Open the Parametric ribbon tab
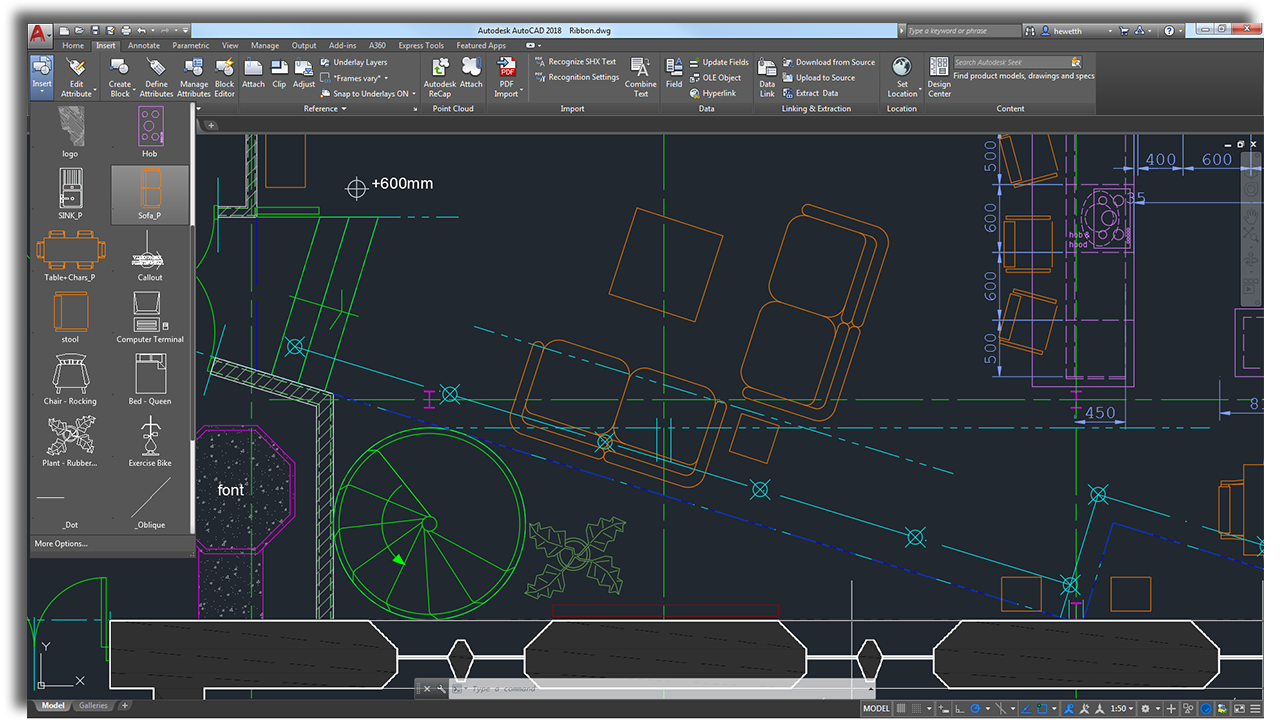1280x720 pixels. 191,45
